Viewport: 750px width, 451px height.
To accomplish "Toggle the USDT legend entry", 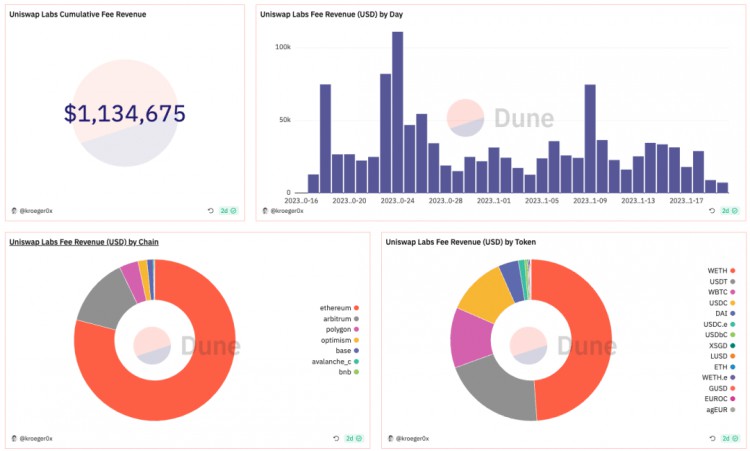I will click(x=722, y=282).
